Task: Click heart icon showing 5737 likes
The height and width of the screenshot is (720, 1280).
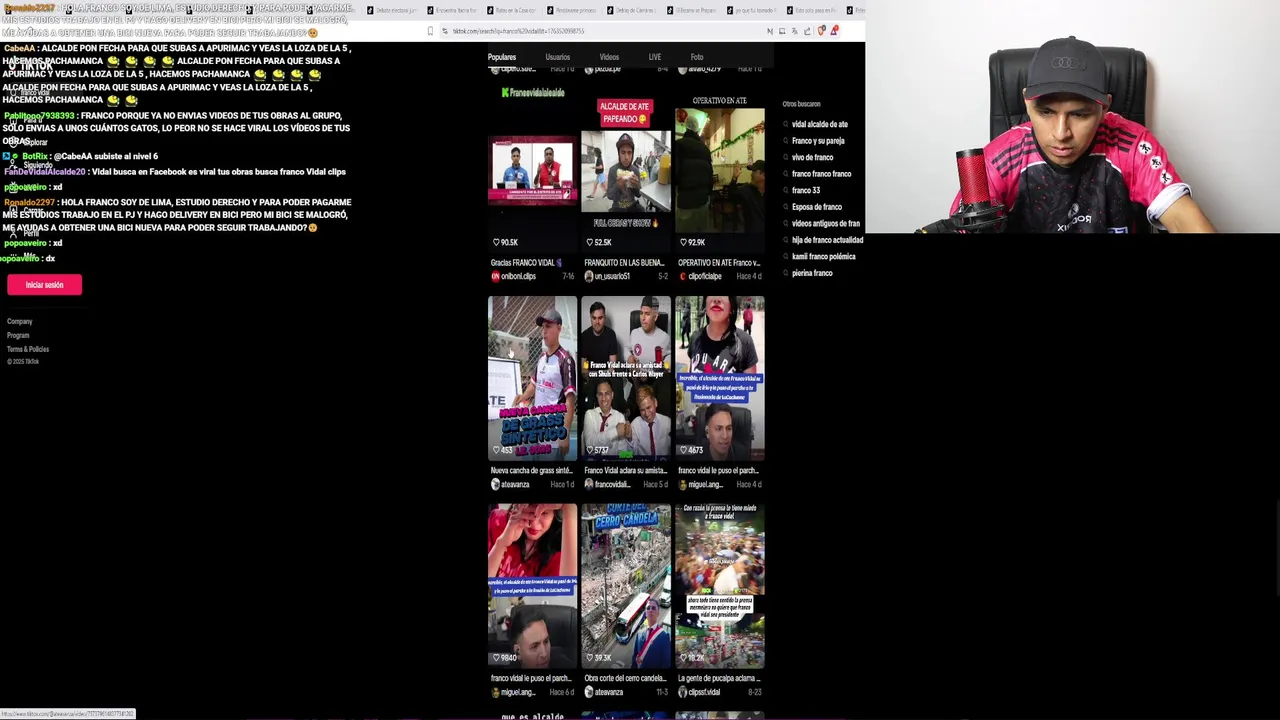Action: point(590,450)
